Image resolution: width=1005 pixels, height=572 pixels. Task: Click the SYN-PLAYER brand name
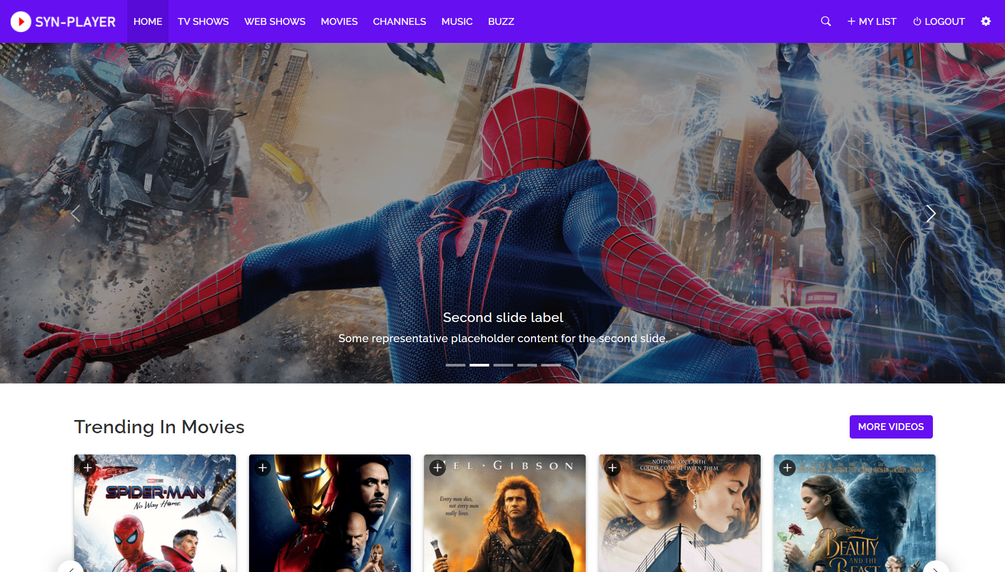(75, 21)
